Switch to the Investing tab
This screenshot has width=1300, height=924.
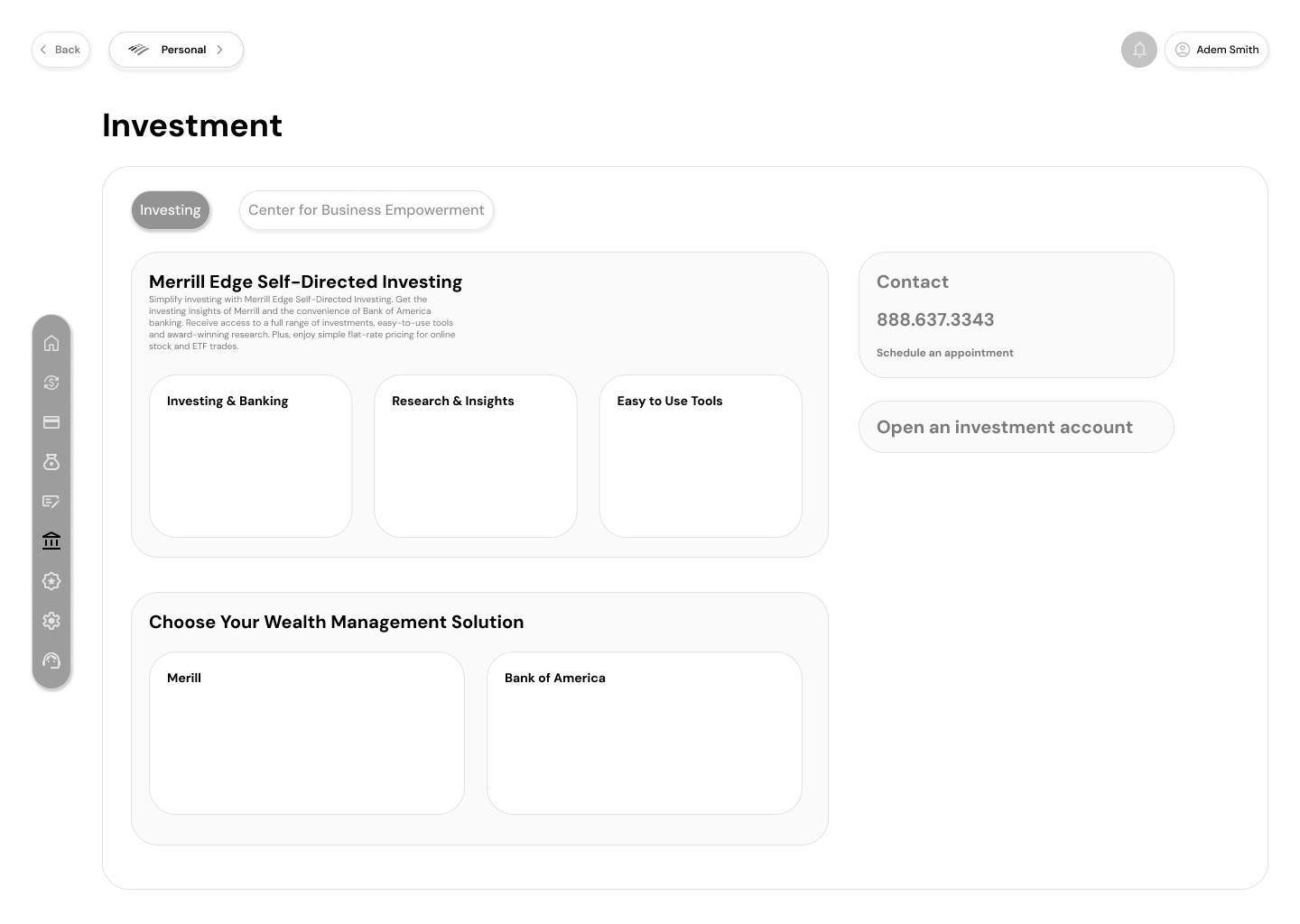click(171, 210)
